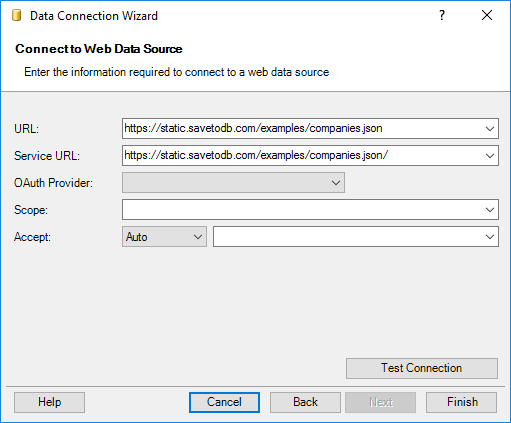Click the Cancel button

point(224,402)
